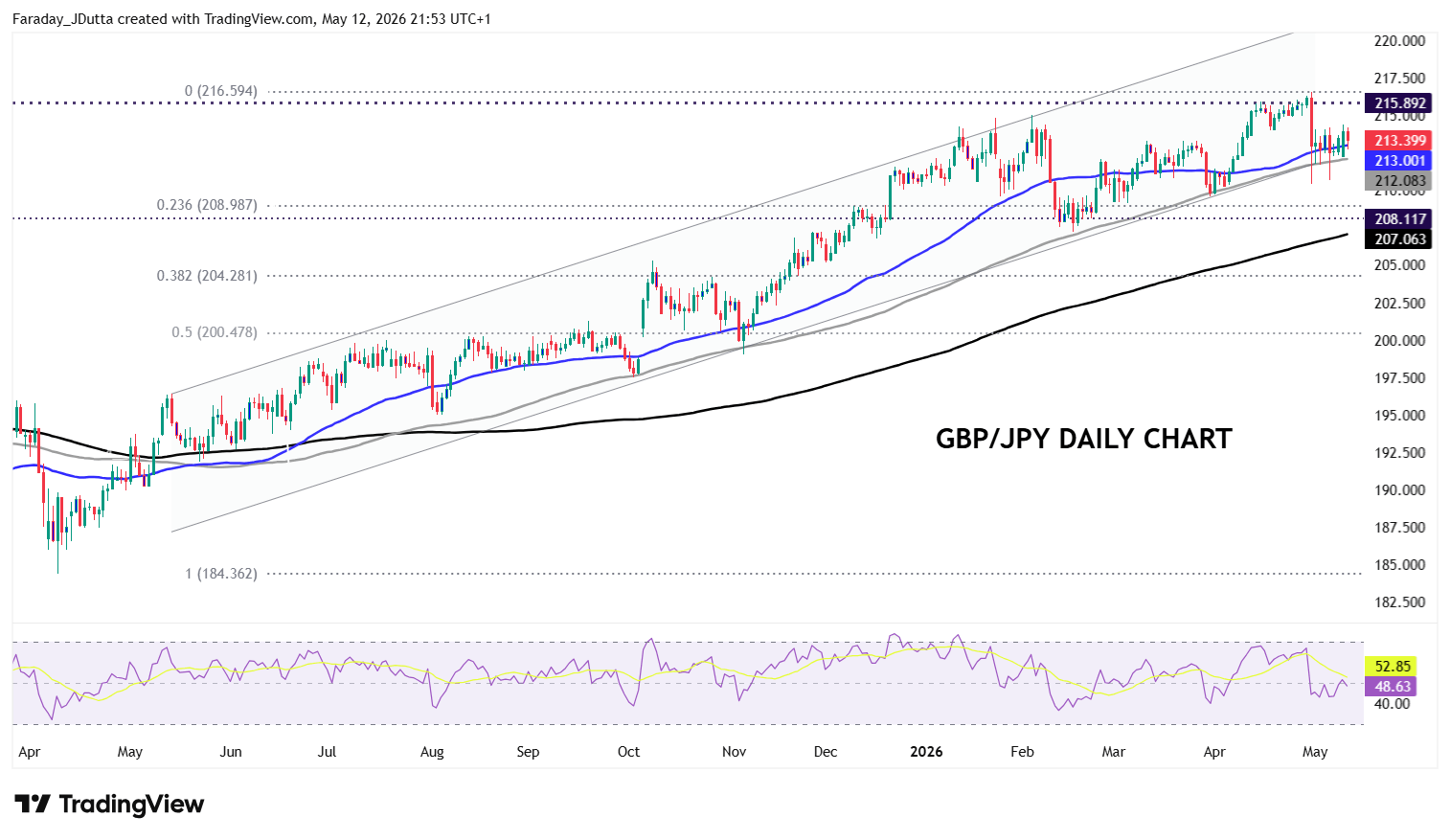Screen dimensions: 1450x840
Task: Select the Mar label on the time axis
Action: 1114,752
